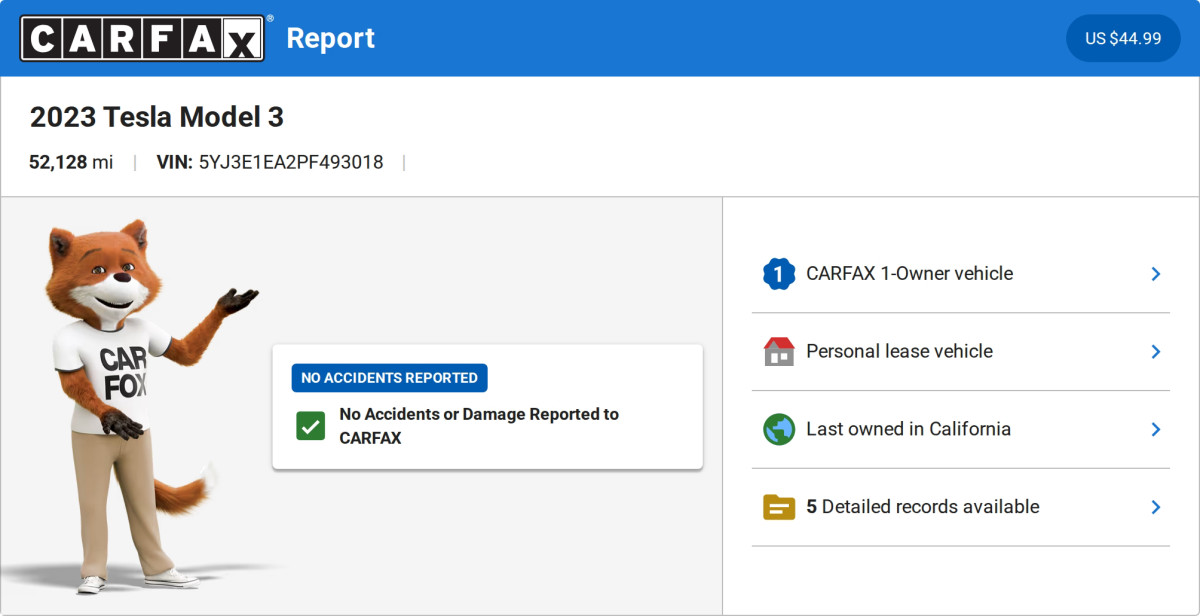Select the NO ACCIDENTS REPORTED badge
This screenshot has height=616, width=1200.
pos(389,378)
